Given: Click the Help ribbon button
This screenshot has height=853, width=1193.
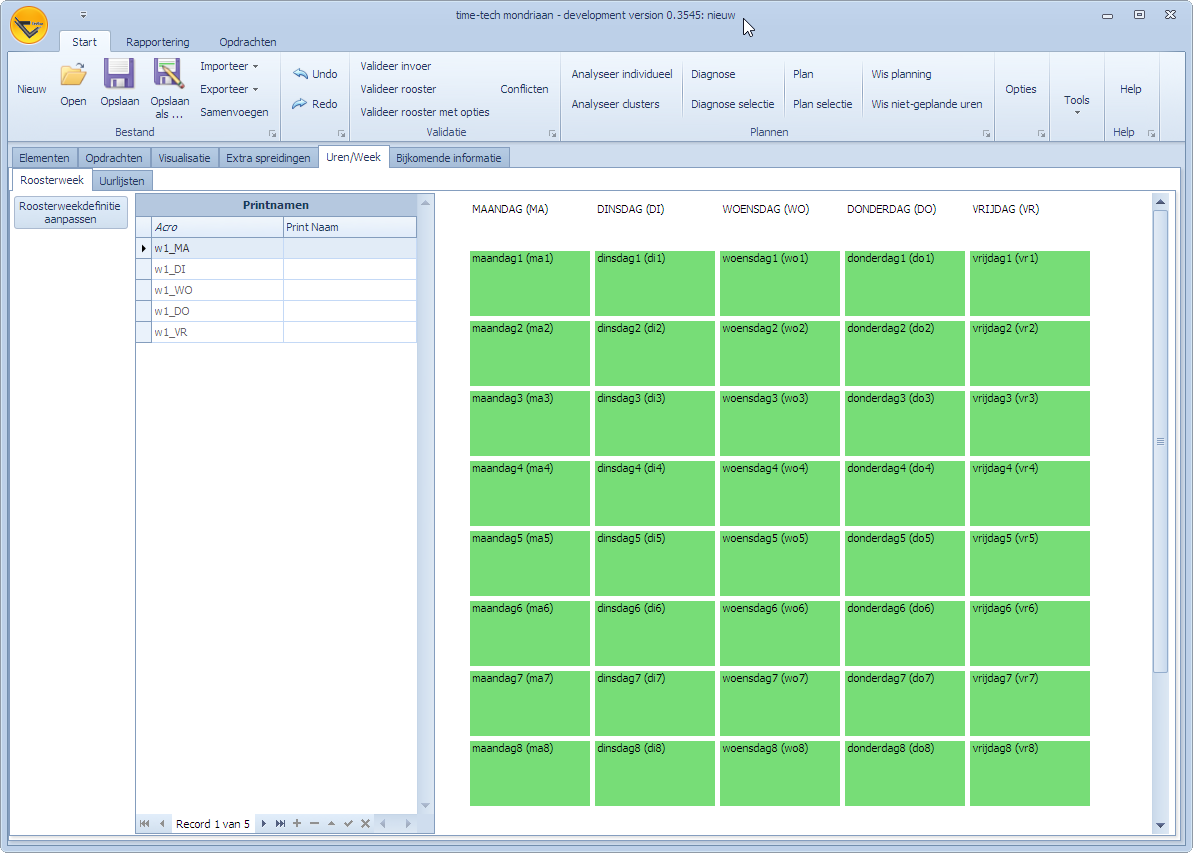Looking at the screenshot, I should pyautogui.click(x=1130, y=89).
